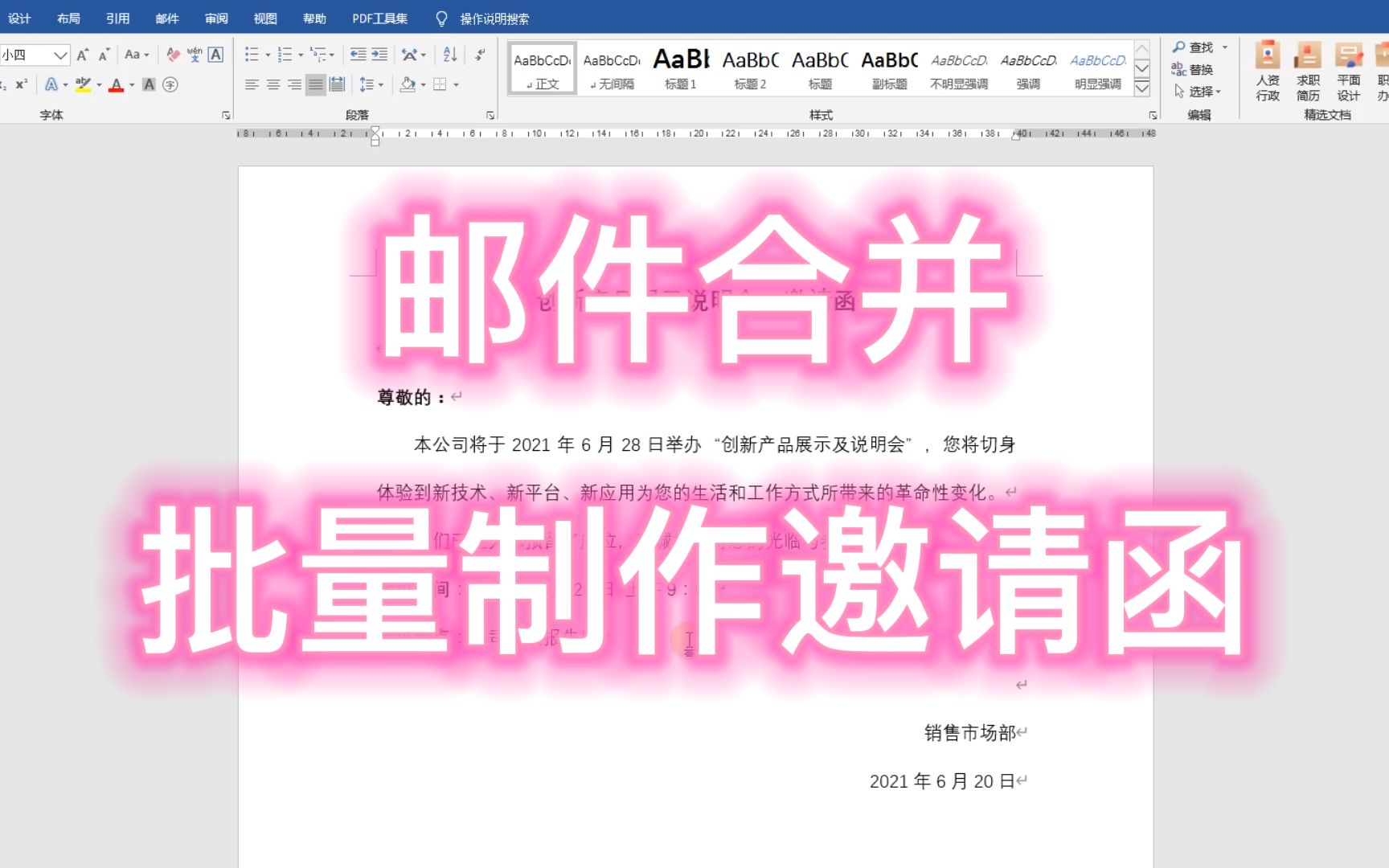Screen dimensions: 1389x868
Task: Open line and paragraph spacing options
Action: pyautogui.click(x=367, y=84)
